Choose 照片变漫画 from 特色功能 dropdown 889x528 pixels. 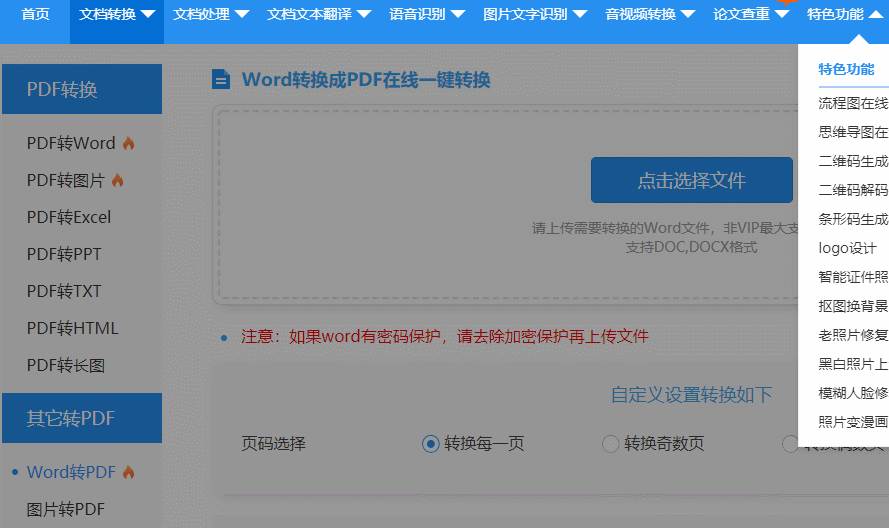(x=853, y=422)
